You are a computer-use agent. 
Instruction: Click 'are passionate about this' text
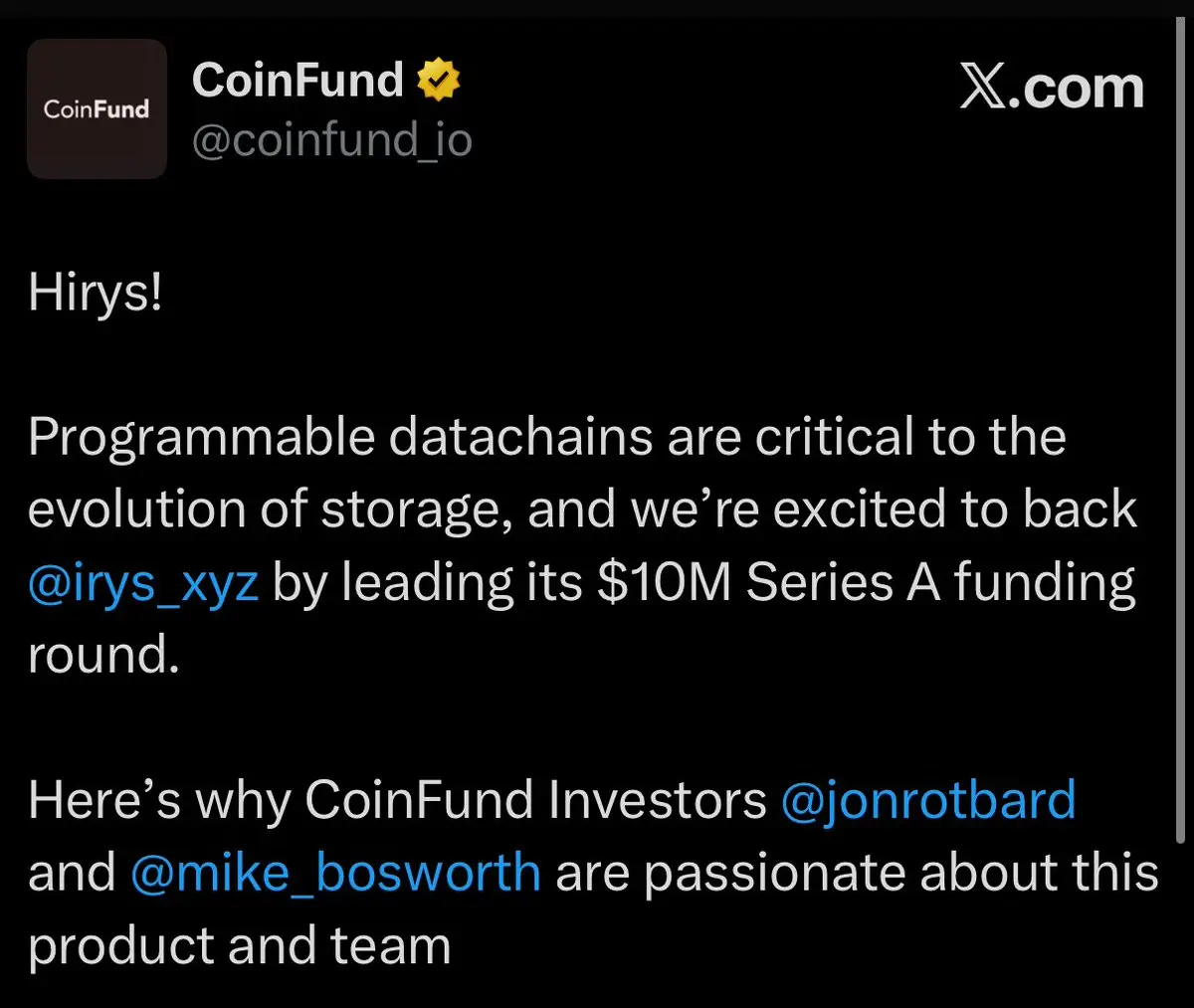coord(857,873)
